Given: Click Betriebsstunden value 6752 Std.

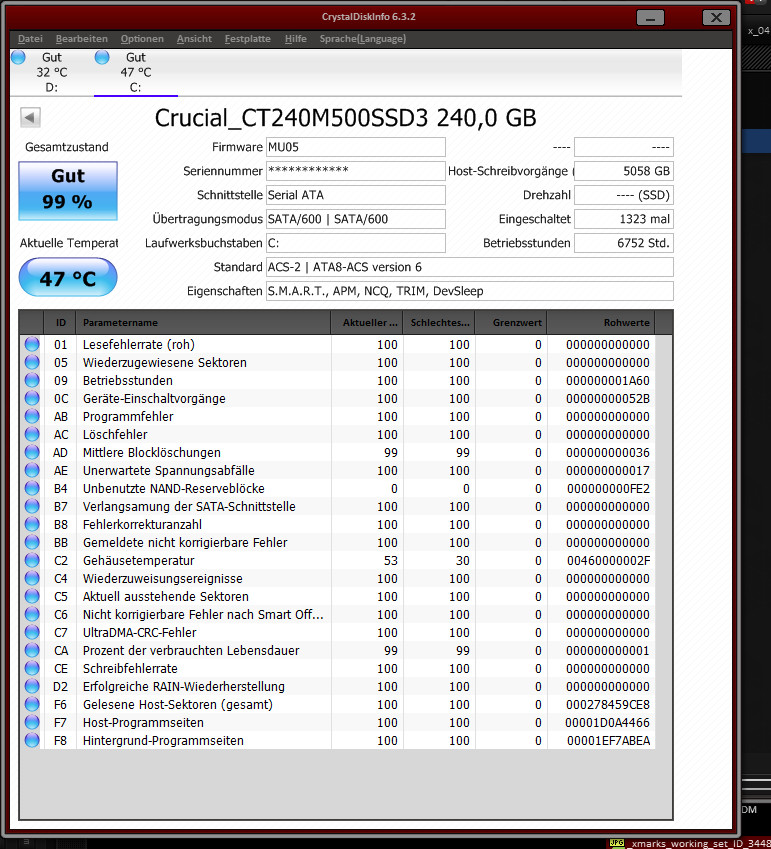Looking at the screenshot, I should 624,243.
